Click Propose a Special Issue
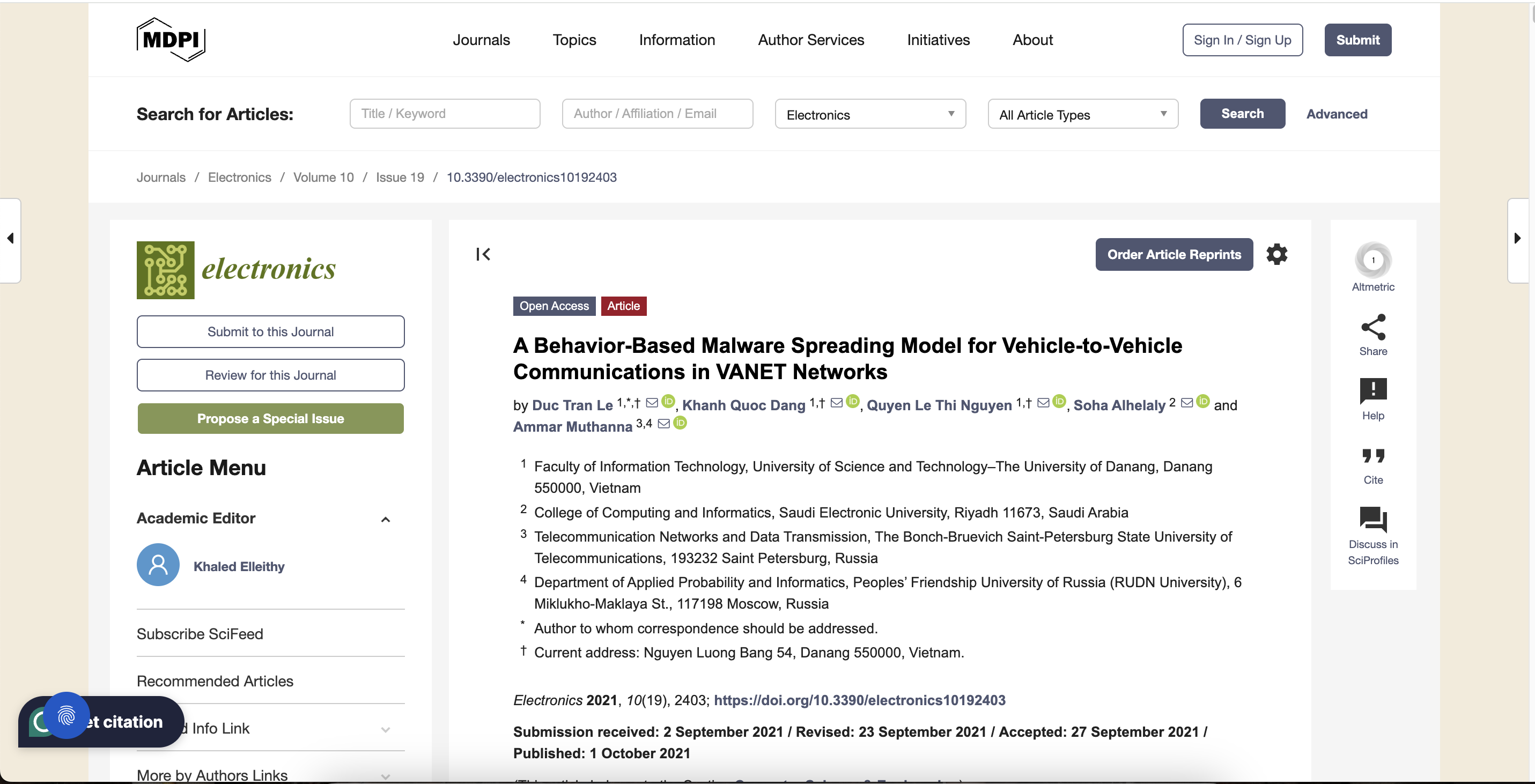This screenshot has height=784, width=1535. tap(270, 418)
